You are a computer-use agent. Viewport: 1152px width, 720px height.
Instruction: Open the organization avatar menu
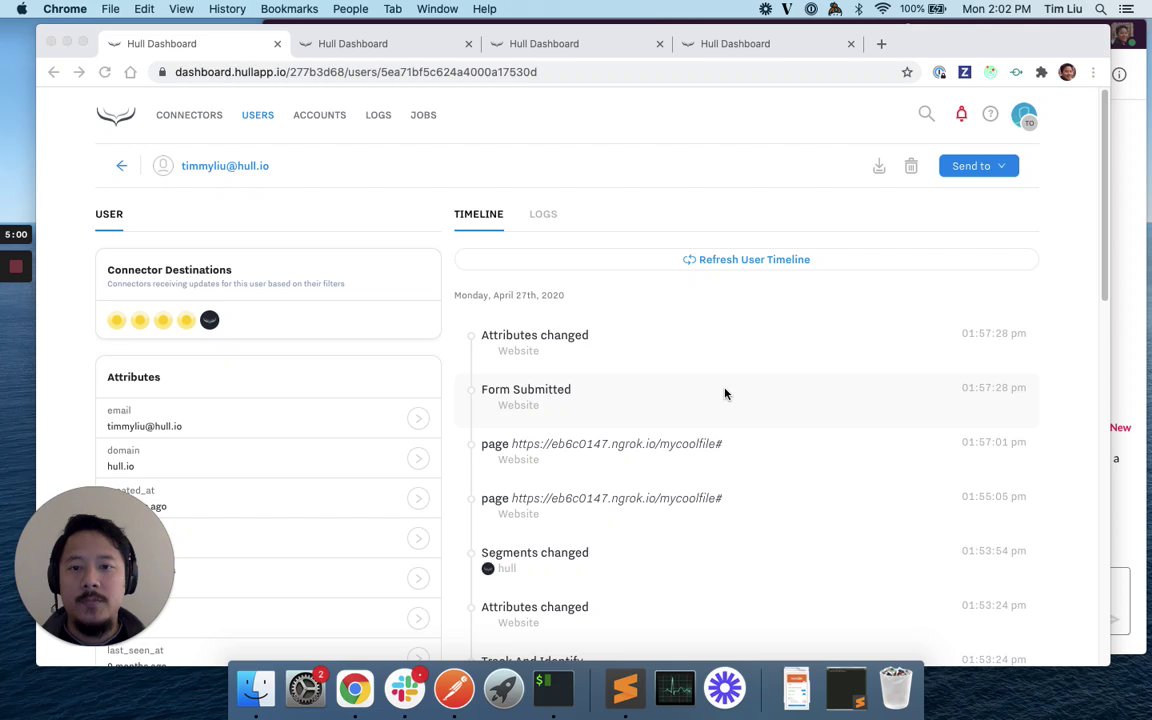pyautogui.click(x=1024, y=115)
